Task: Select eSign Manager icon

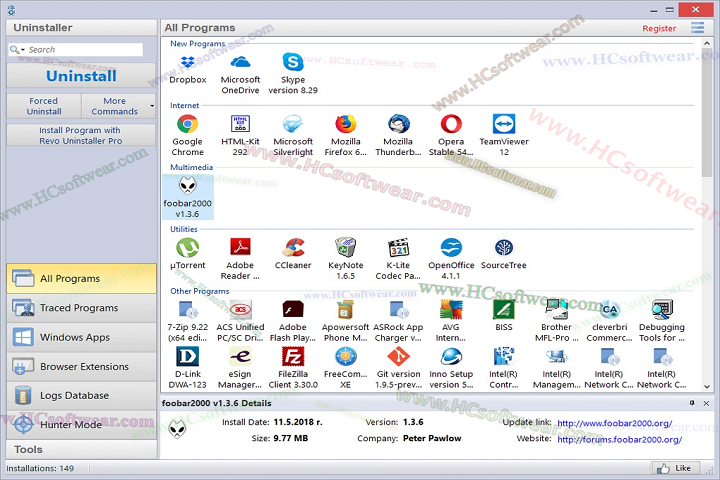Action: click(240, 356)
